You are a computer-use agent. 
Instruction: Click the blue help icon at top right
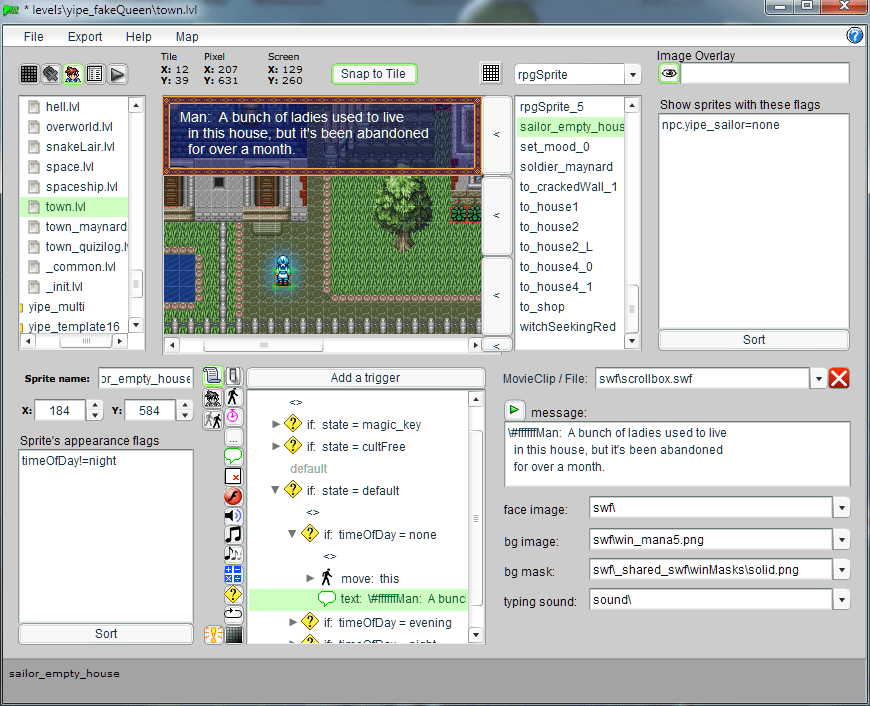[855, 36]
